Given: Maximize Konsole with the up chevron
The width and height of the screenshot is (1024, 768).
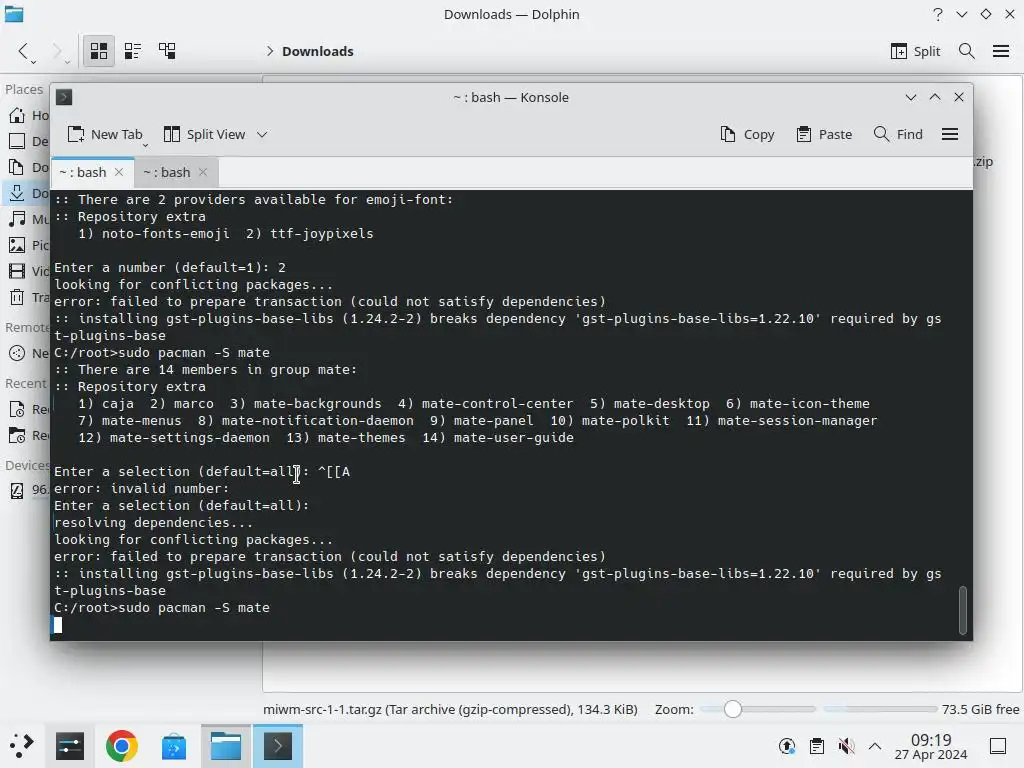Looking at the screenshot, I should click(935, 97).
